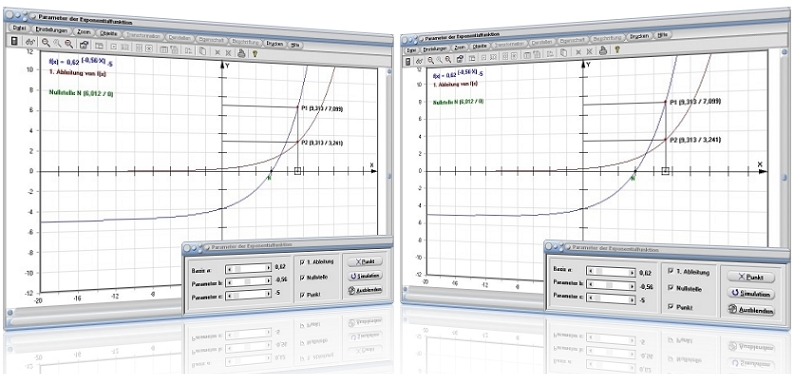794x374 pixels.
Task: Click right arrow of Parameter c slider, left panel
Action: pos(268,294)
